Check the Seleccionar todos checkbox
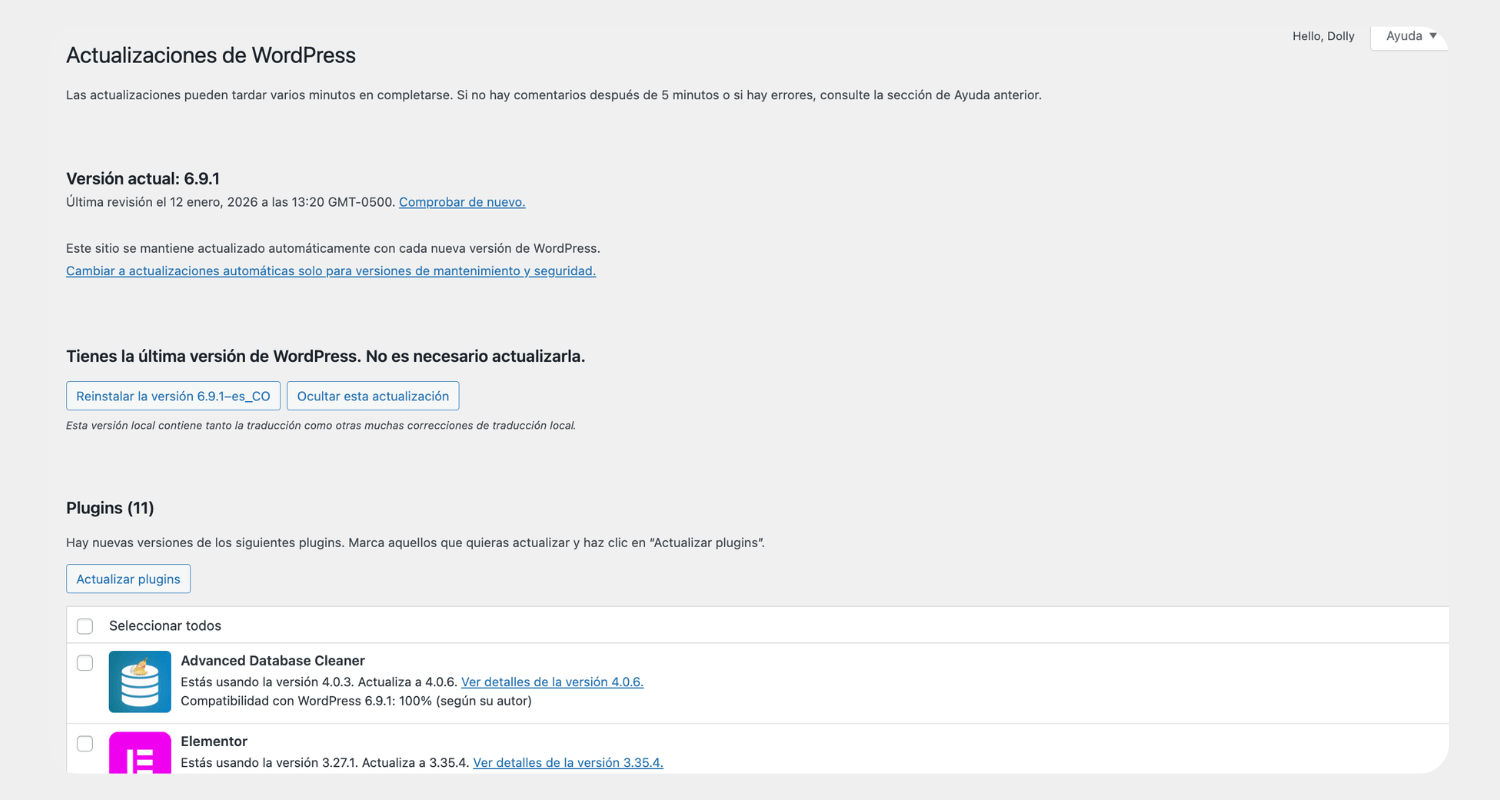Viewport: 1500px width, 800px height. [x=85, y=625]
